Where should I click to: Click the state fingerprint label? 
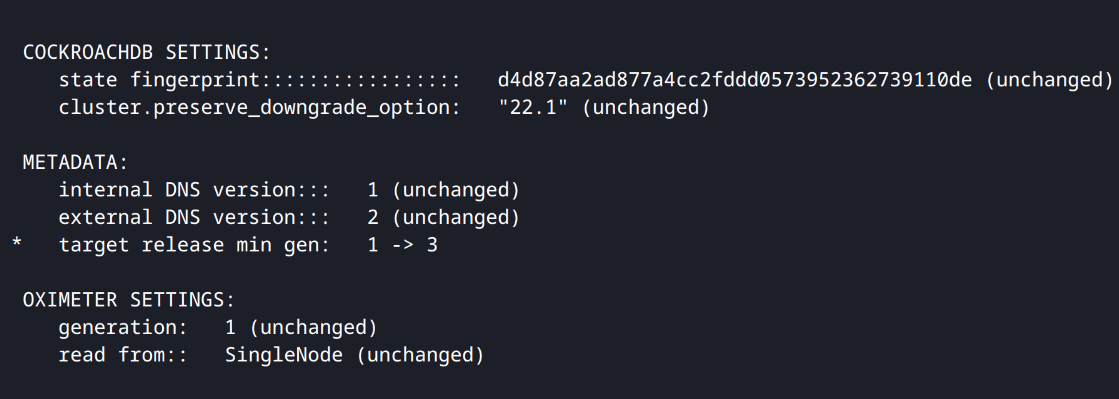tap(161, 80)
